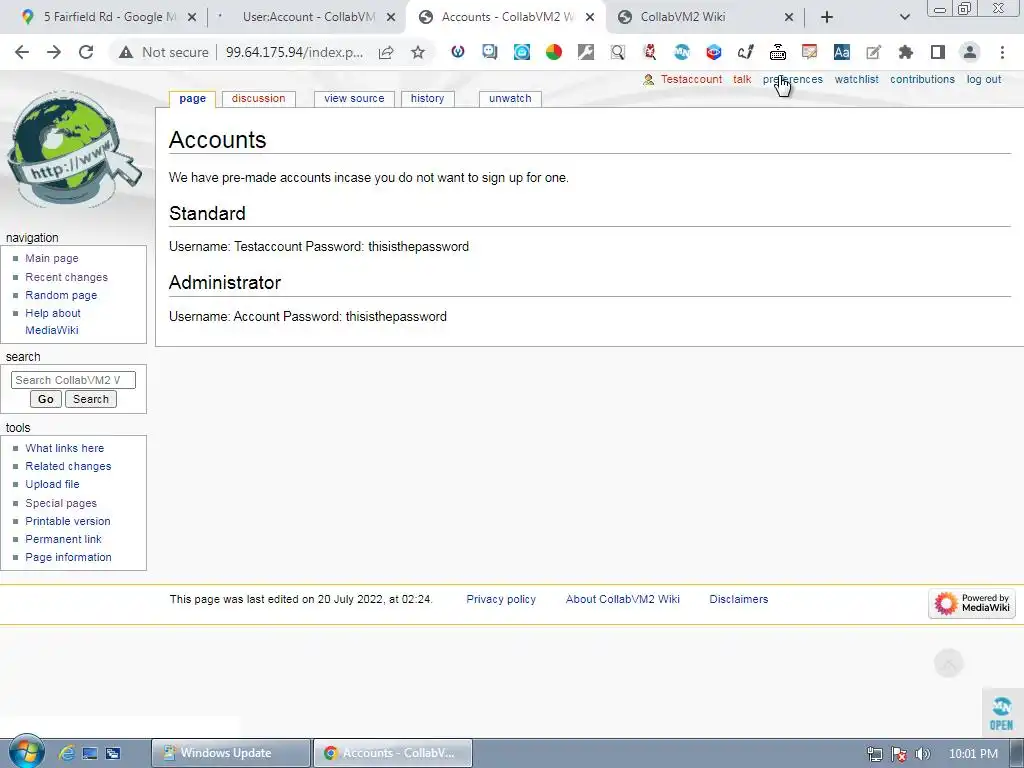Open Recent changes

point(67,278)
